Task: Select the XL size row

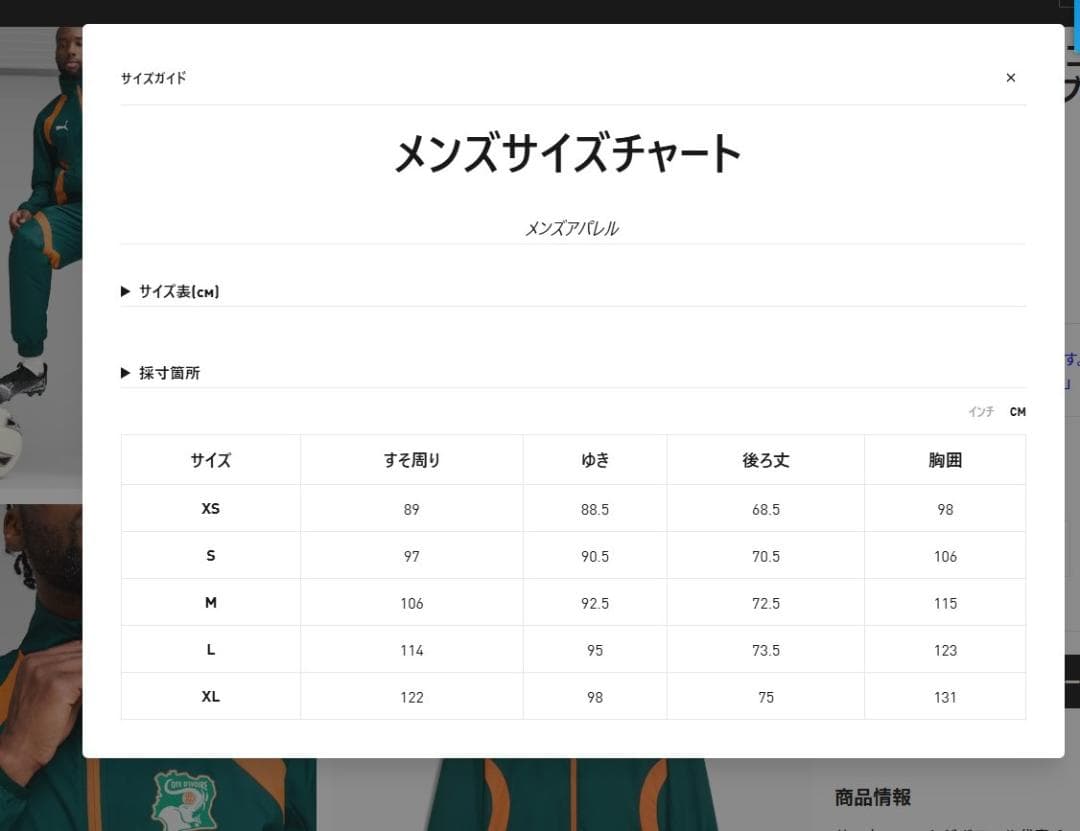Action: pos(210,696)
